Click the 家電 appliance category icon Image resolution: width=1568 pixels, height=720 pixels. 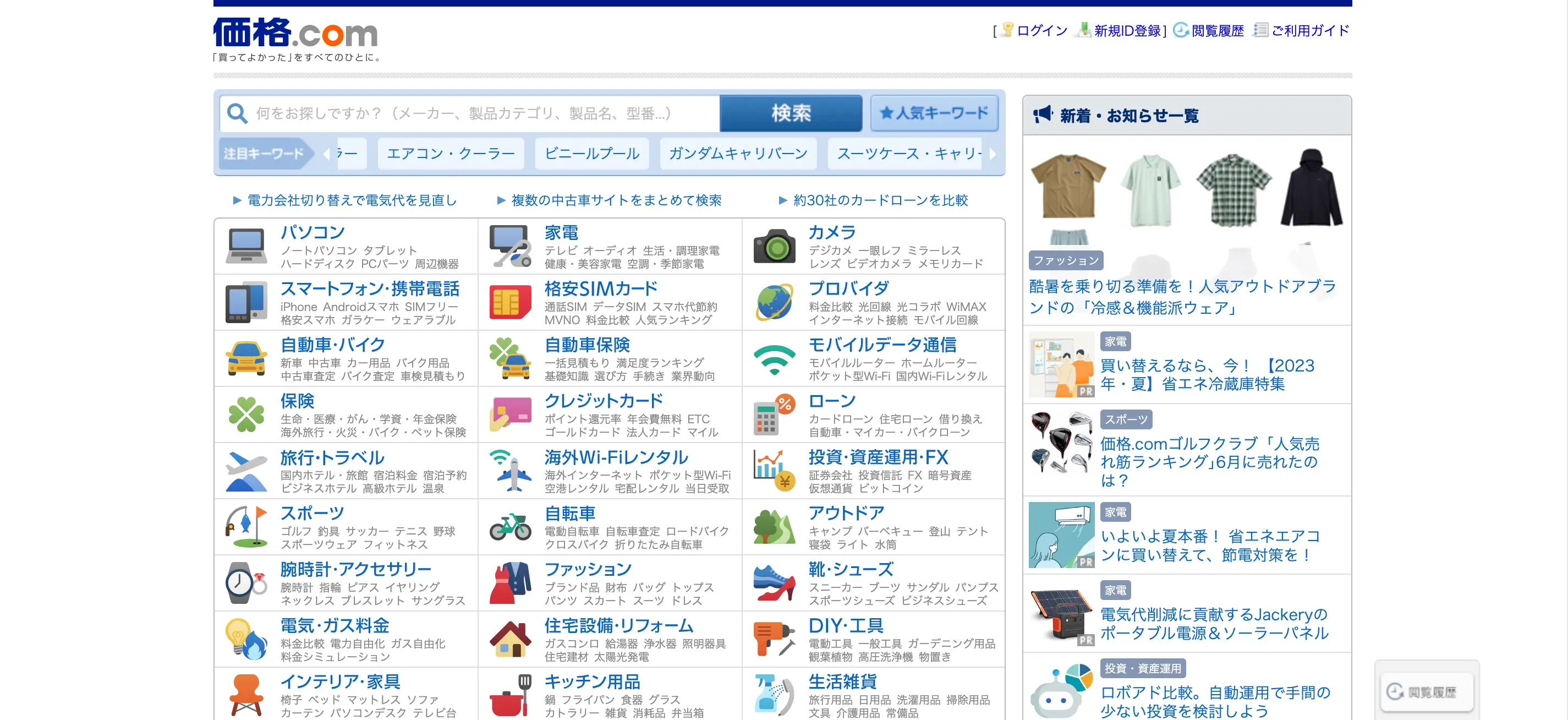[510, 246]
